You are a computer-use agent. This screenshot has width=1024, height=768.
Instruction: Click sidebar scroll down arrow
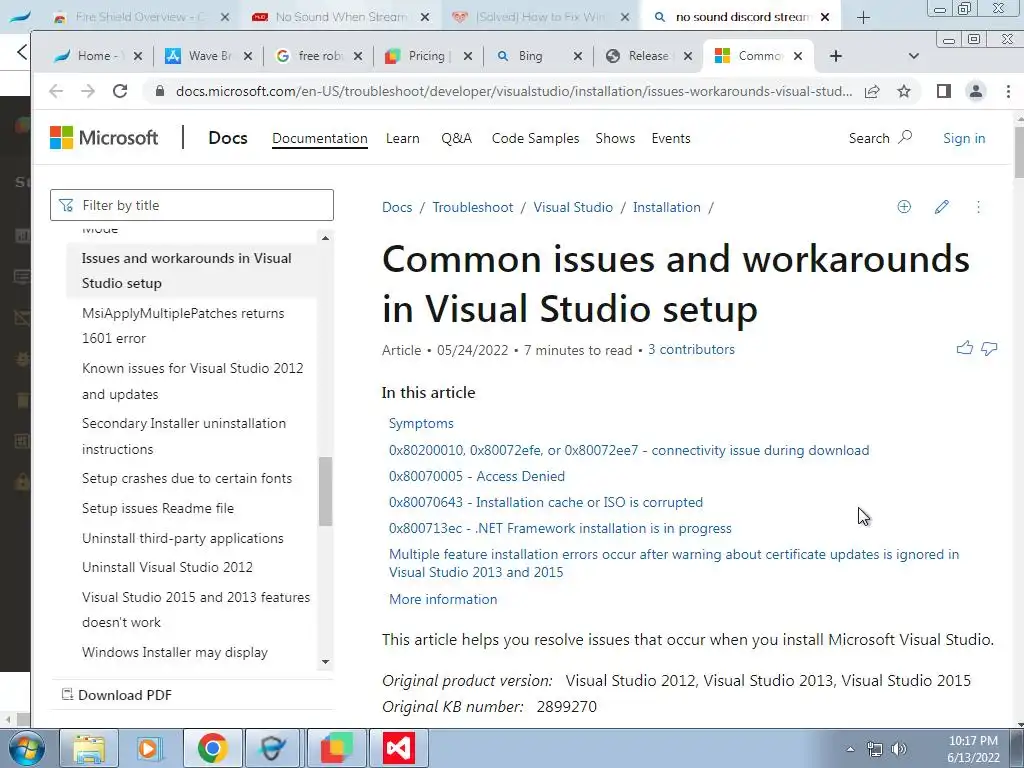coord(325,662)
